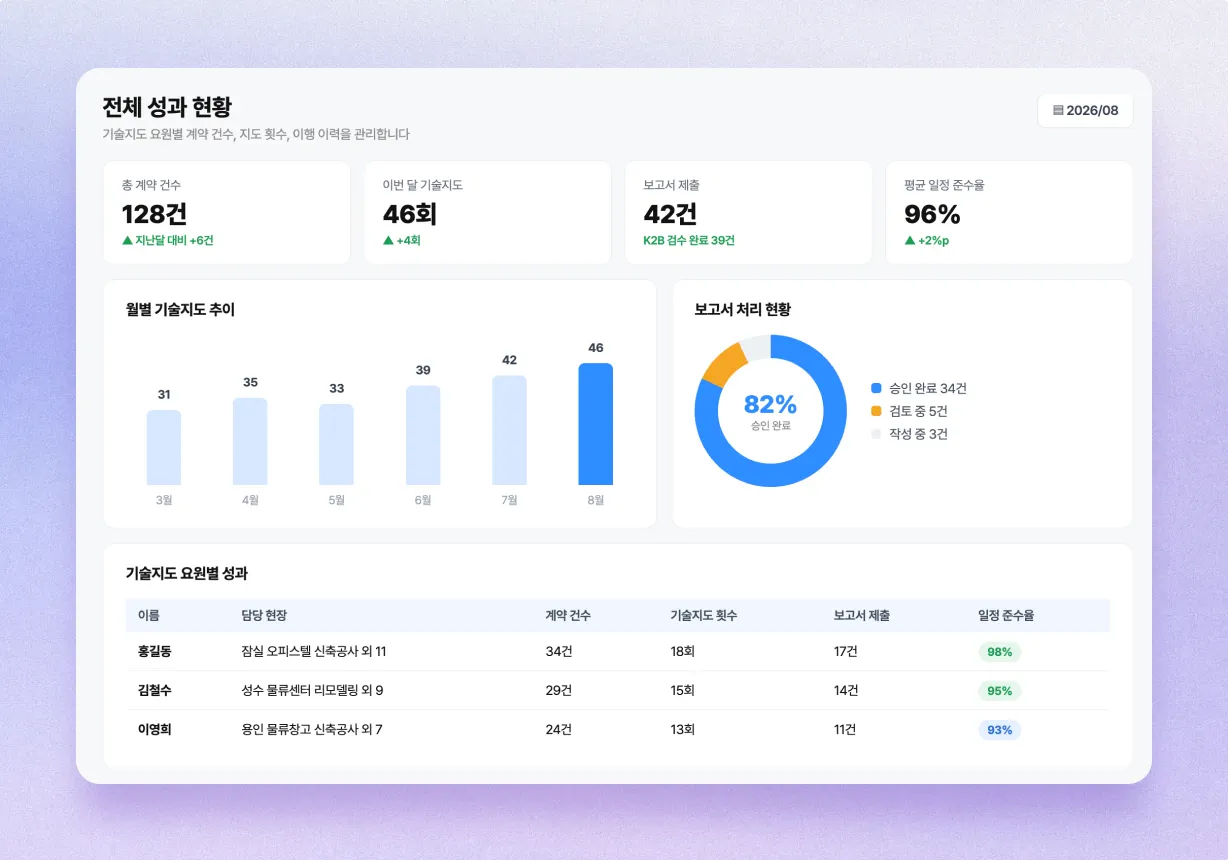Click the green up triangle in 이번 달 기술지도 card
The image size is (1228, 860).
click(x=388, y=240)
